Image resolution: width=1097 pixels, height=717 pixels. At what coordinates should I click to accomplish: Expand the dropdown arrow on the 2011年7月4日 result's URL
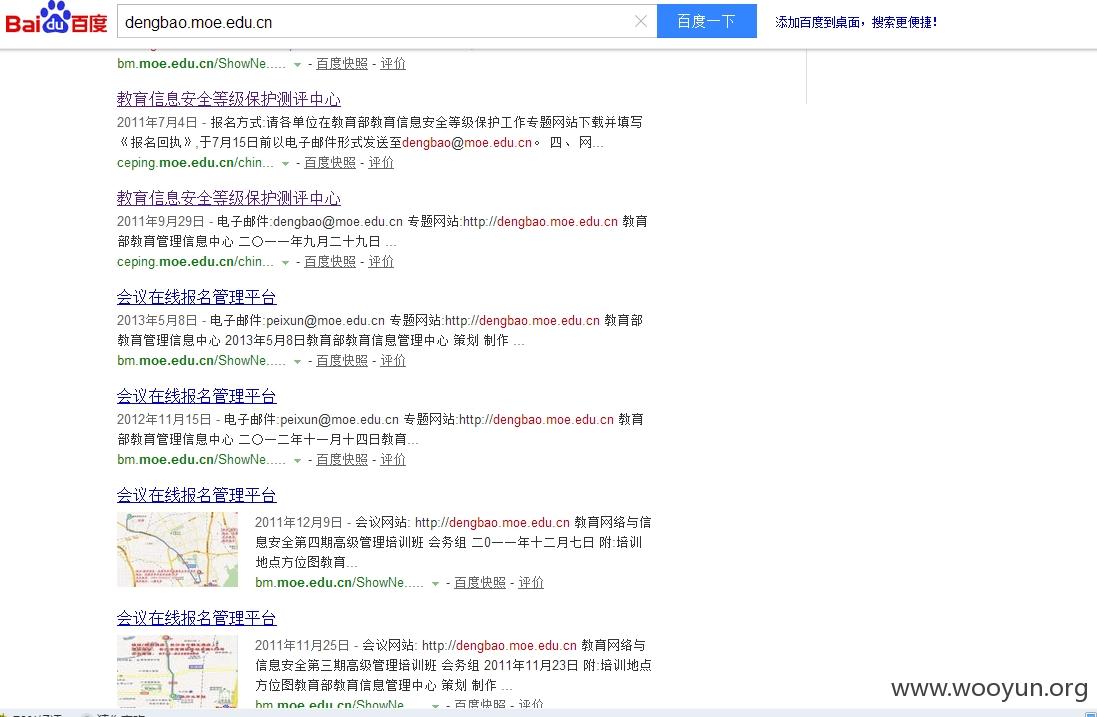285,164
